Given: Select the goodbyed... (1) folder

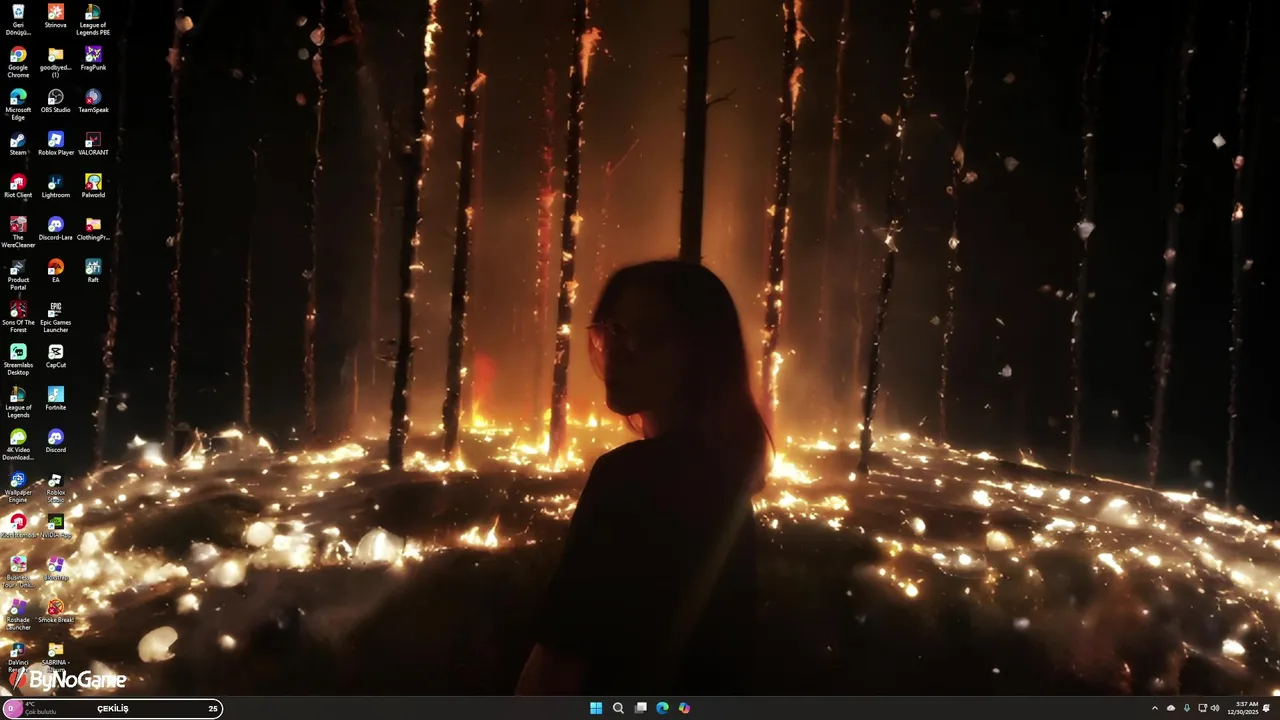Looking at the screenshot, I should click(56, 62).
